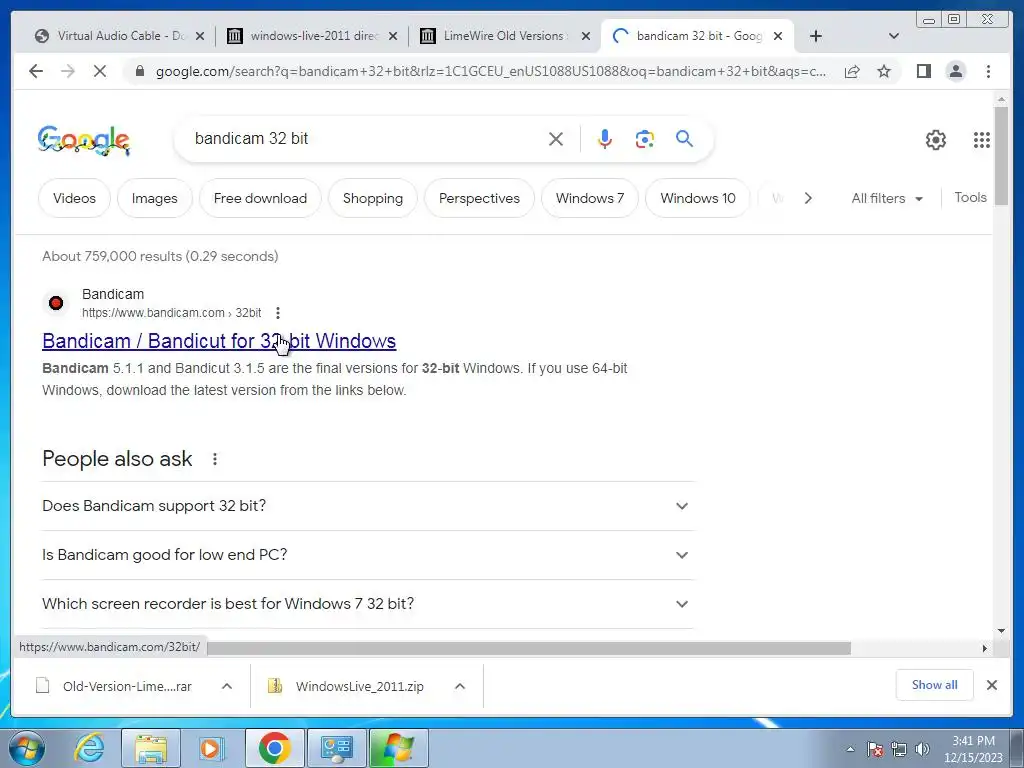The height and width of the screenshot is (768, 1024).
Task: Open options for WindowsLive_2011.zip download
Action: 460,686
